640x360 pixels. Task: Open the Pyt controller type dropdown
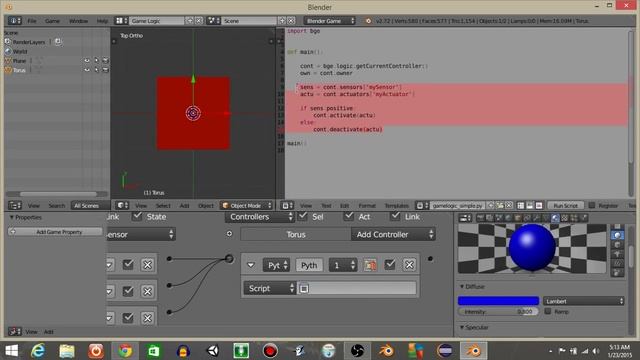pyautogui.click(x=276, y=265)
